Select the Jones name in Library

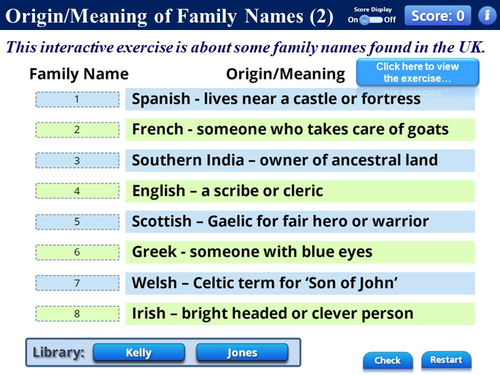[x=242, y=353]
